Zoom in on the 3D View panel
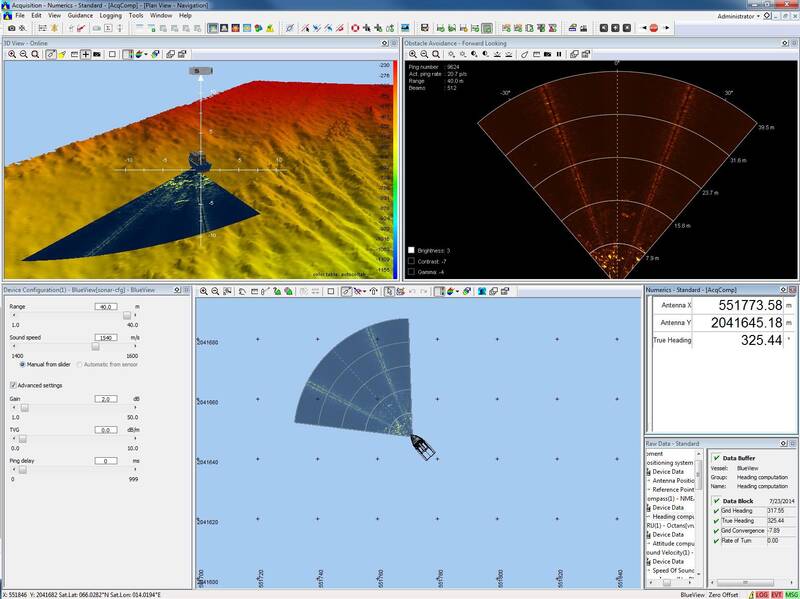The image size is (800, 599). pyautogui.click(x=12, y=54)
